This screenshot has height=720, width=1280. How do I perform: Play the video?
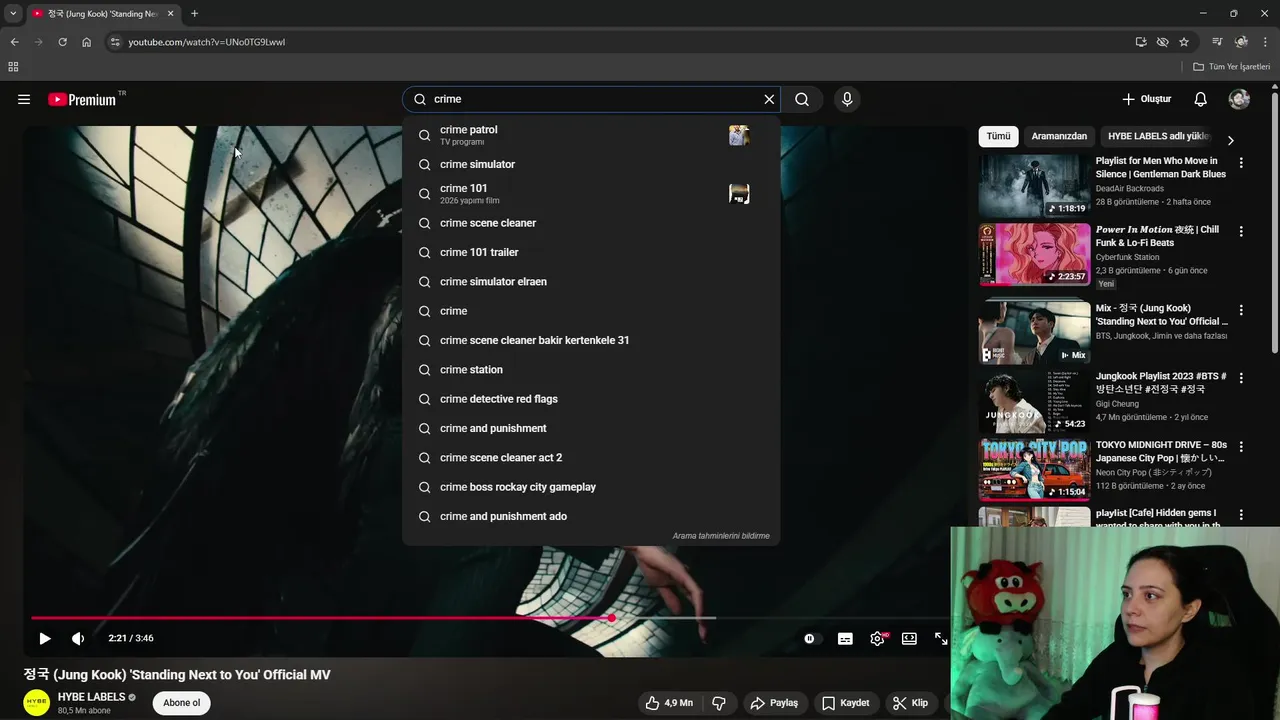pyautogui.click(x=45, y=638)
